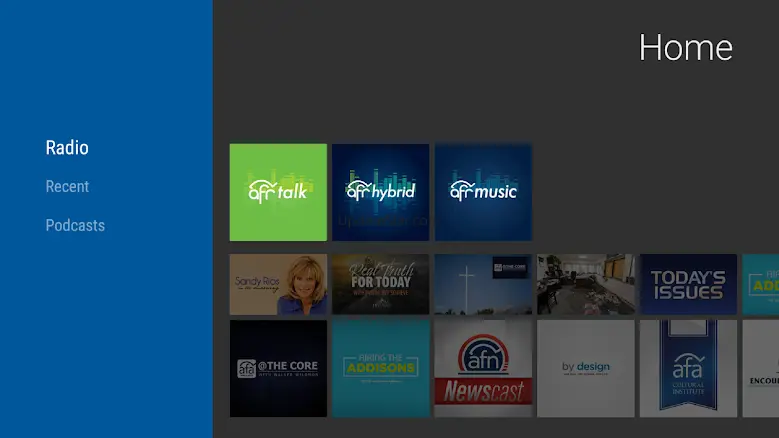Image resolution: width=779 pixels, height=438 pixels.
Task: Open Real Truth for Today program
Action: (381, 284)
